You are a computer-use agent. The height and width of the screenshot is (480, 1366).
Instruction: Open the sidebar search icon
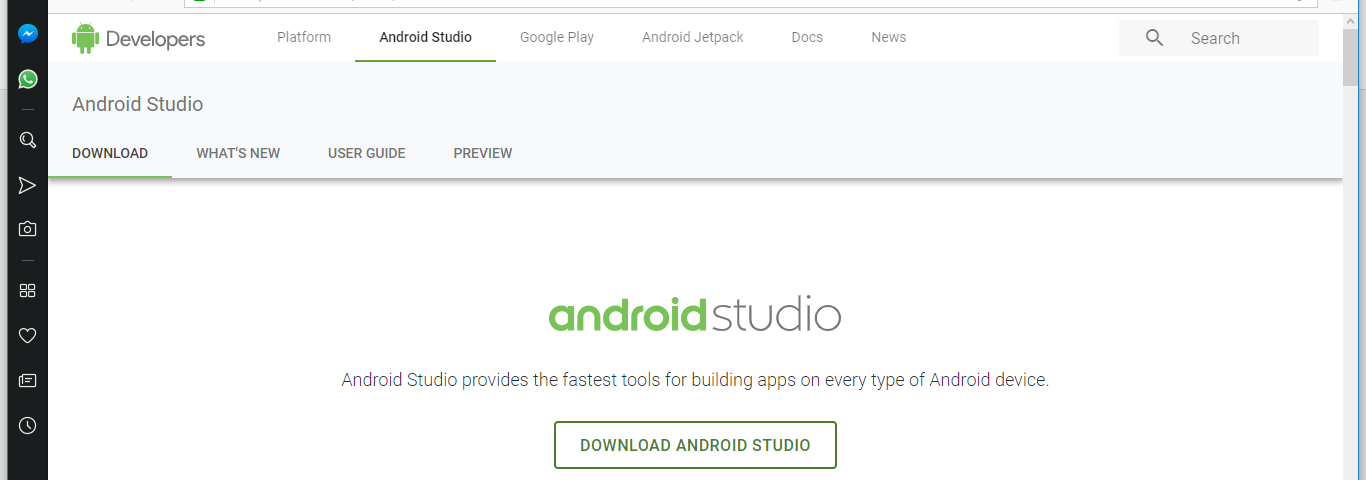tap(28, 140)
